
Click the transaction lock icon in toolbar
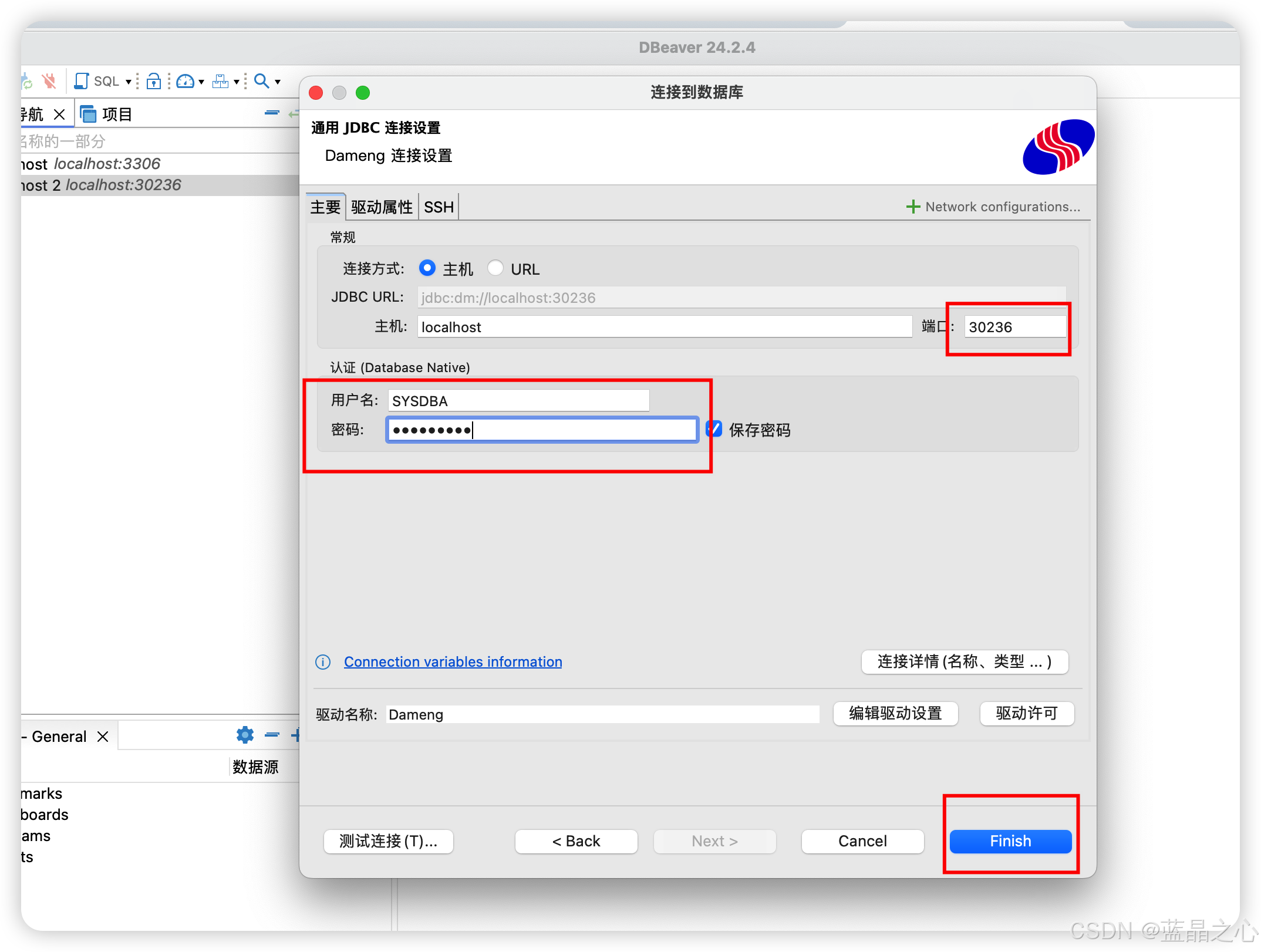click(x=154, y=81)
